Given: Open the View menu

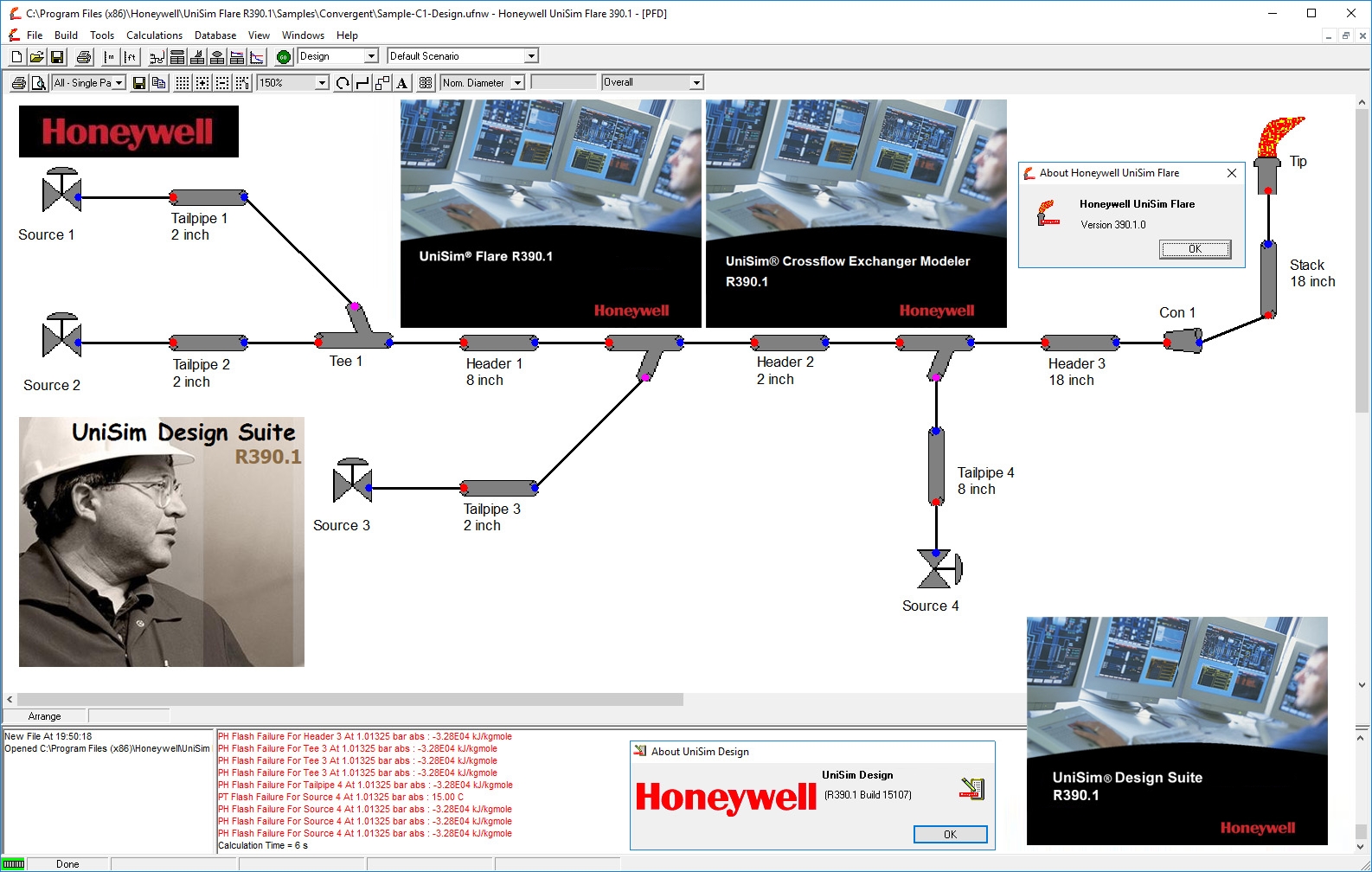Looking at the screenshot, I should tap(259, 35).
